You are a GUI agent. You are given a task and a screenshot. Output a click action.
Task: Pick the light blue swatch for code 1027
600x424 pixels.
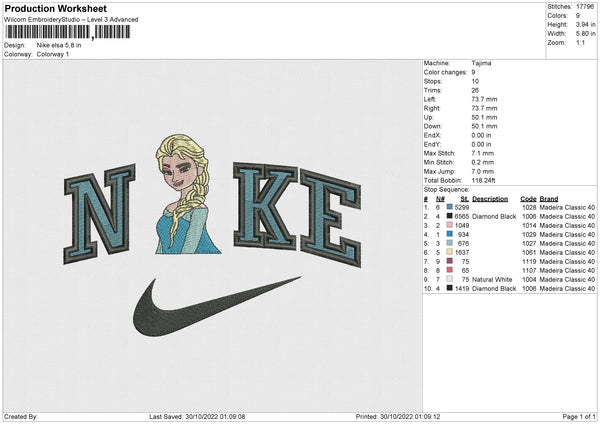click(x=450, y=243)
